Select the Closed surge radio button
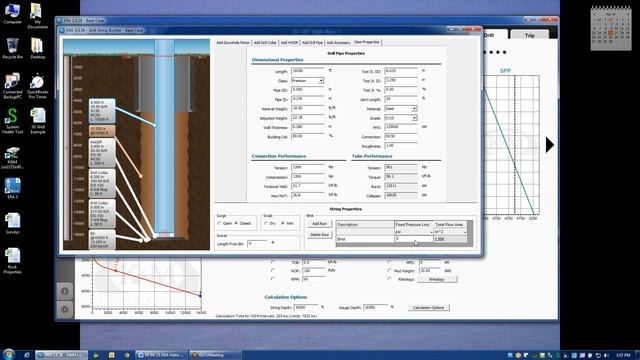This screenshot has height=360, width=640. tap(236, 223)
